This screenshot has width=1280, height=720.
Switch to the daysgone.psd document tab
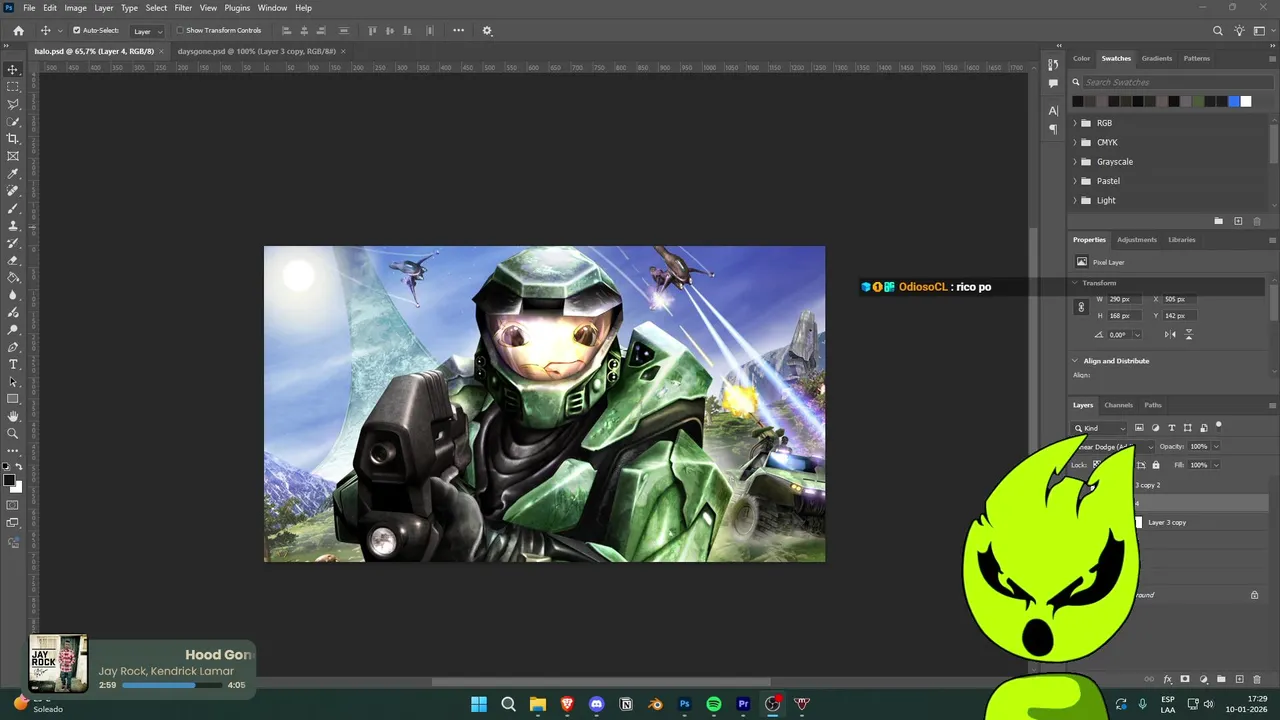(x=255, y=51)
